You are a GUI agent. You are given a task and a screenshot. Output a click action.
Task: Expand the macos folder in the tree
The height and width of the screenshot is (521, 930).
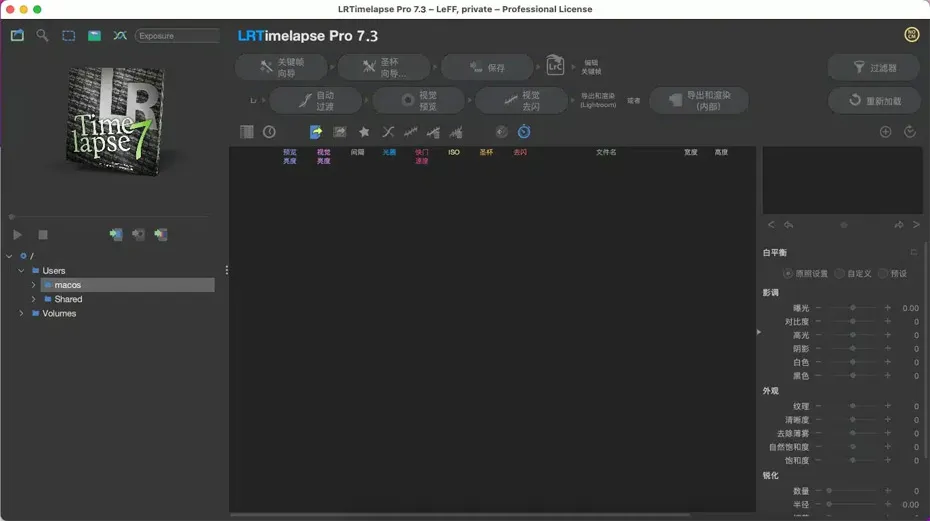click(x=33, y=285)
